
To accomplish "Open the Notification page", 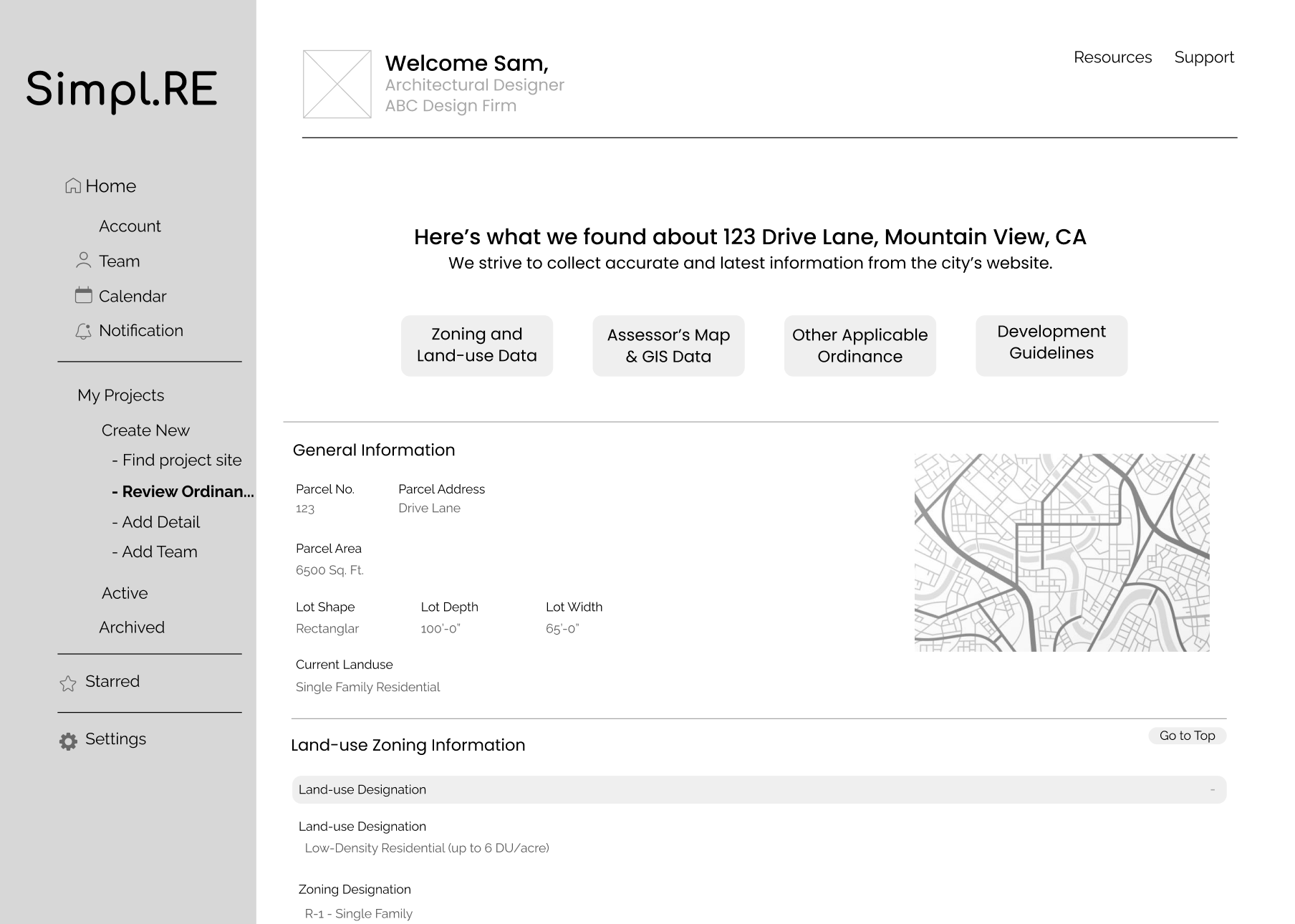I will [x=141, y=331].
